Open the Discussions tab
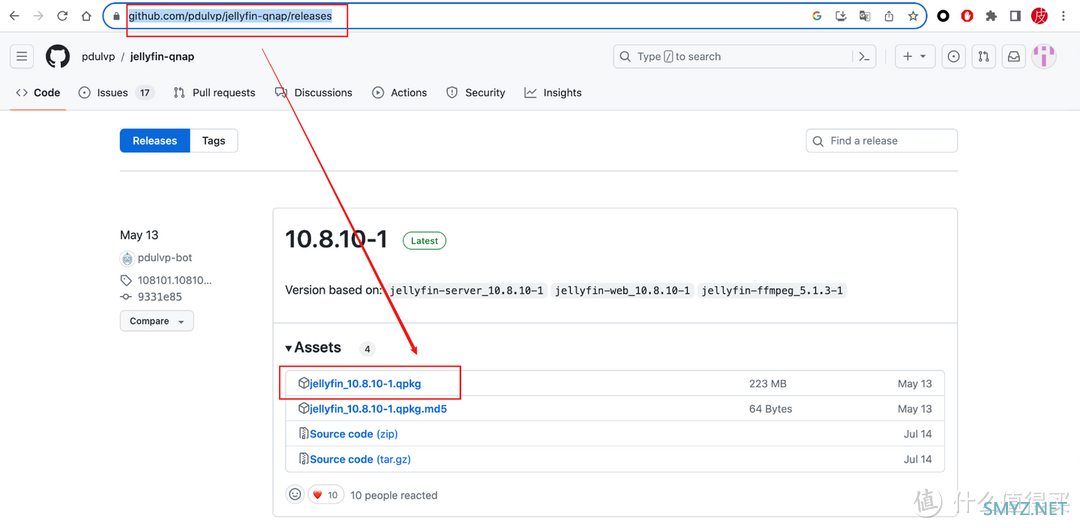Viewport: 1080px width, 528px height. pyautogui.click(x=313, y=92)
